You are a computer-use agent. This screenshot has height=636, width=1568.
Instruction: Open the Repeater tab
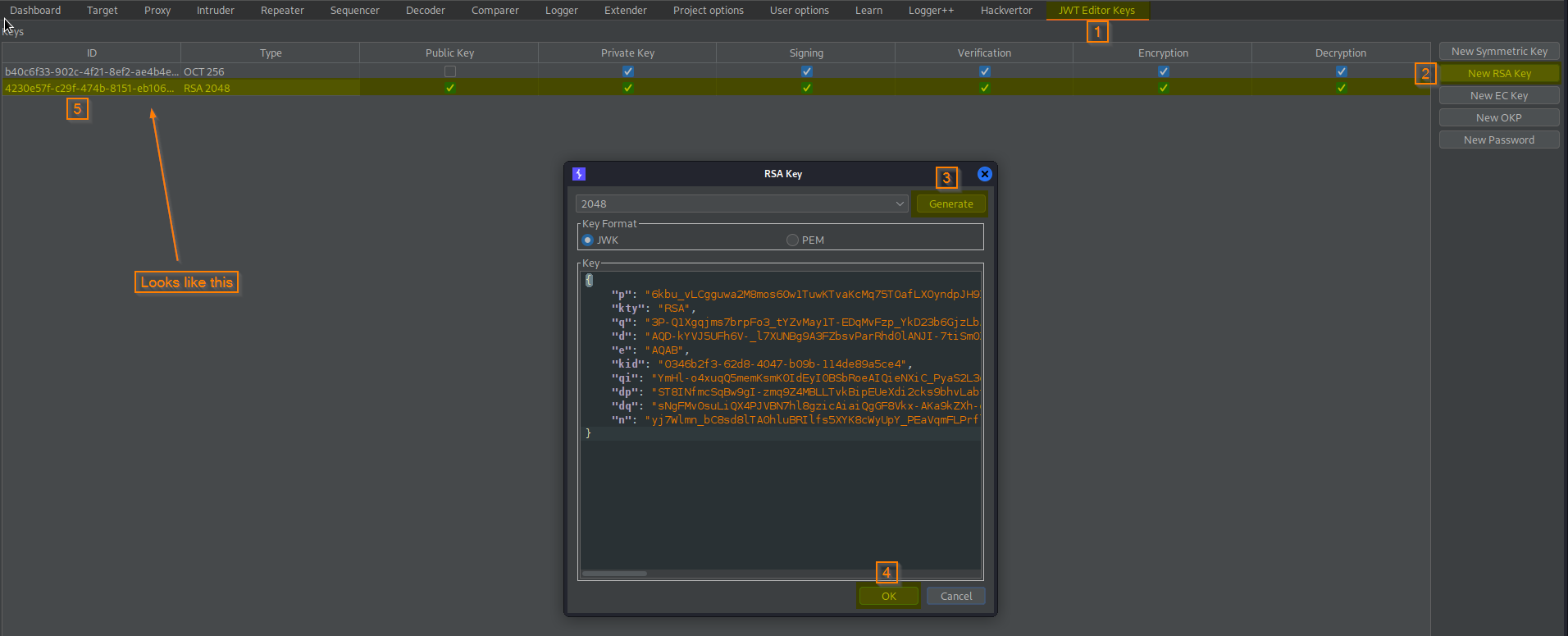(282, 11)
